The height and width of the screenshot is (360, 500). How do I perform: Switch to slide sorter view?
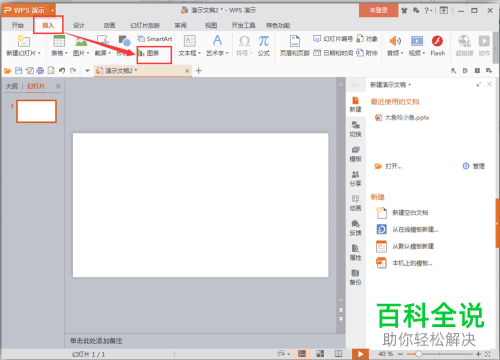coord(320,354)
